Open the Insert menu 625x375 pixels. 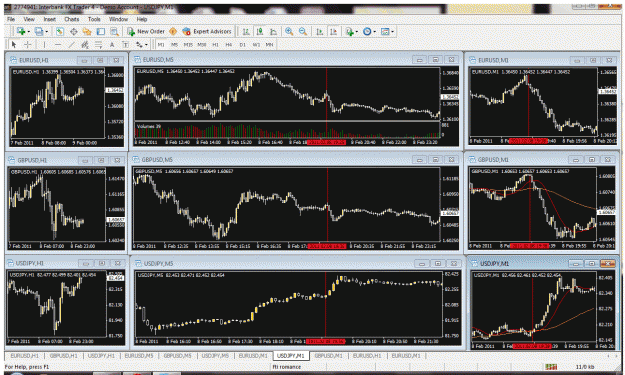(x=50, y=19)
